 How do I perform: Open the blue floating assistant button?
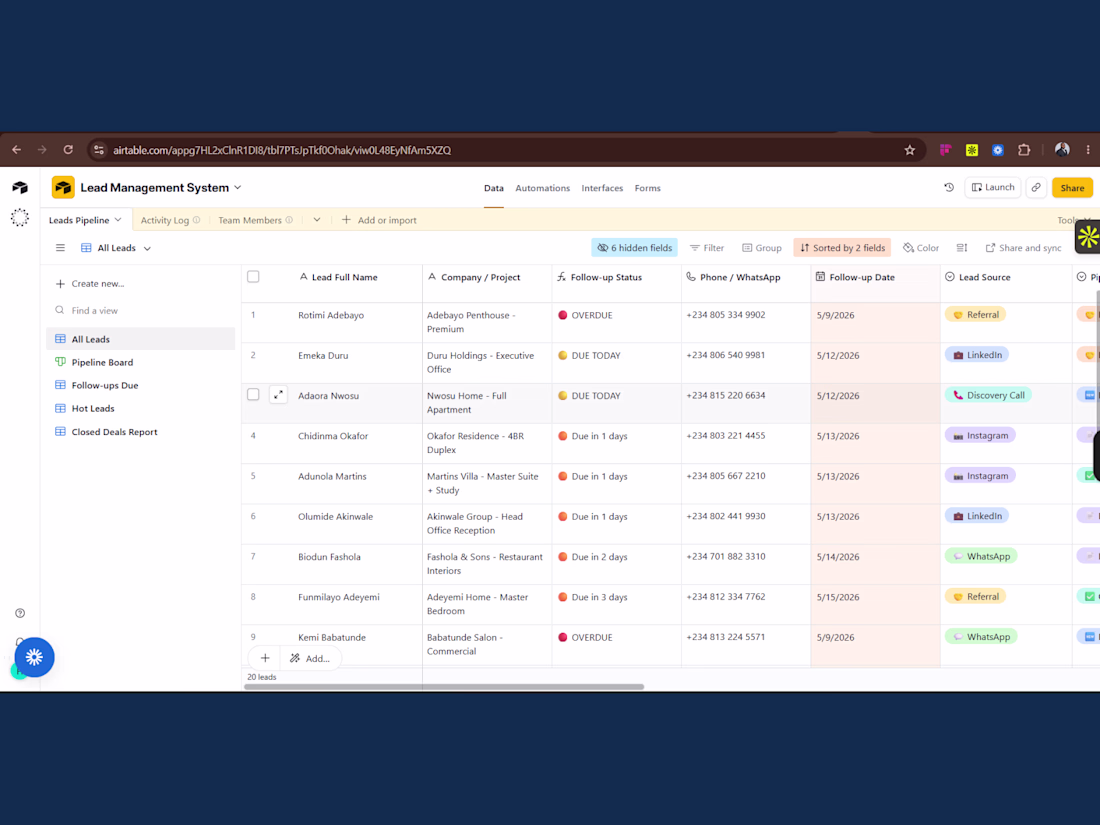click(x=34, y=657)
